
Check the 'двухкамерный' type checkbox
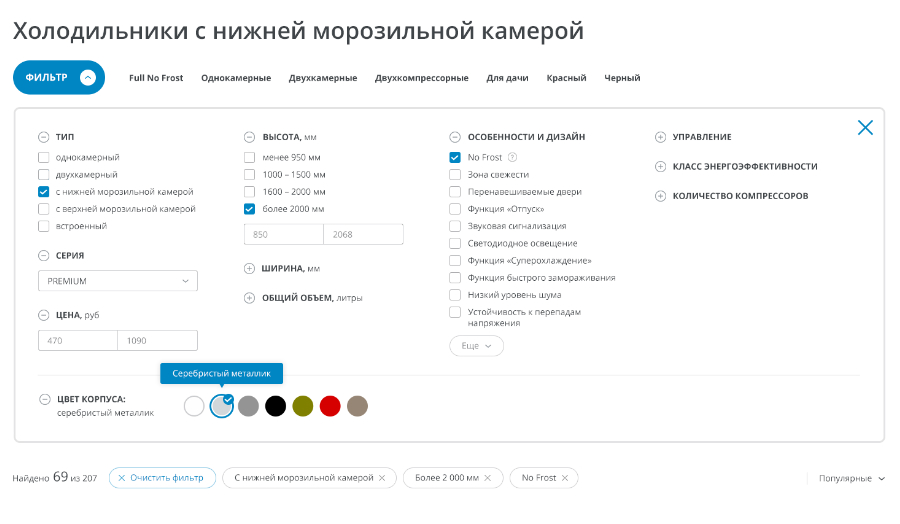point(43,175)
